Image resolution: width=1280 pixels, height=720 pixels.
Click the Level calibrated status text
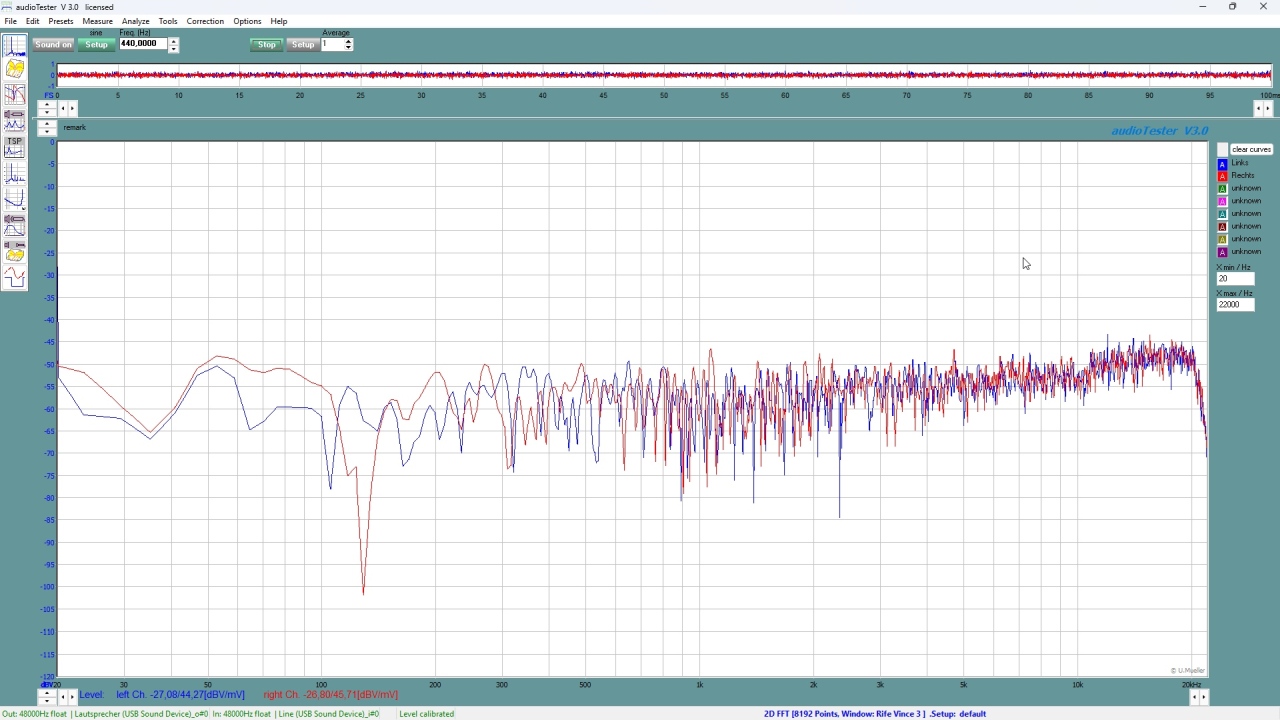(x=427, y=714)
